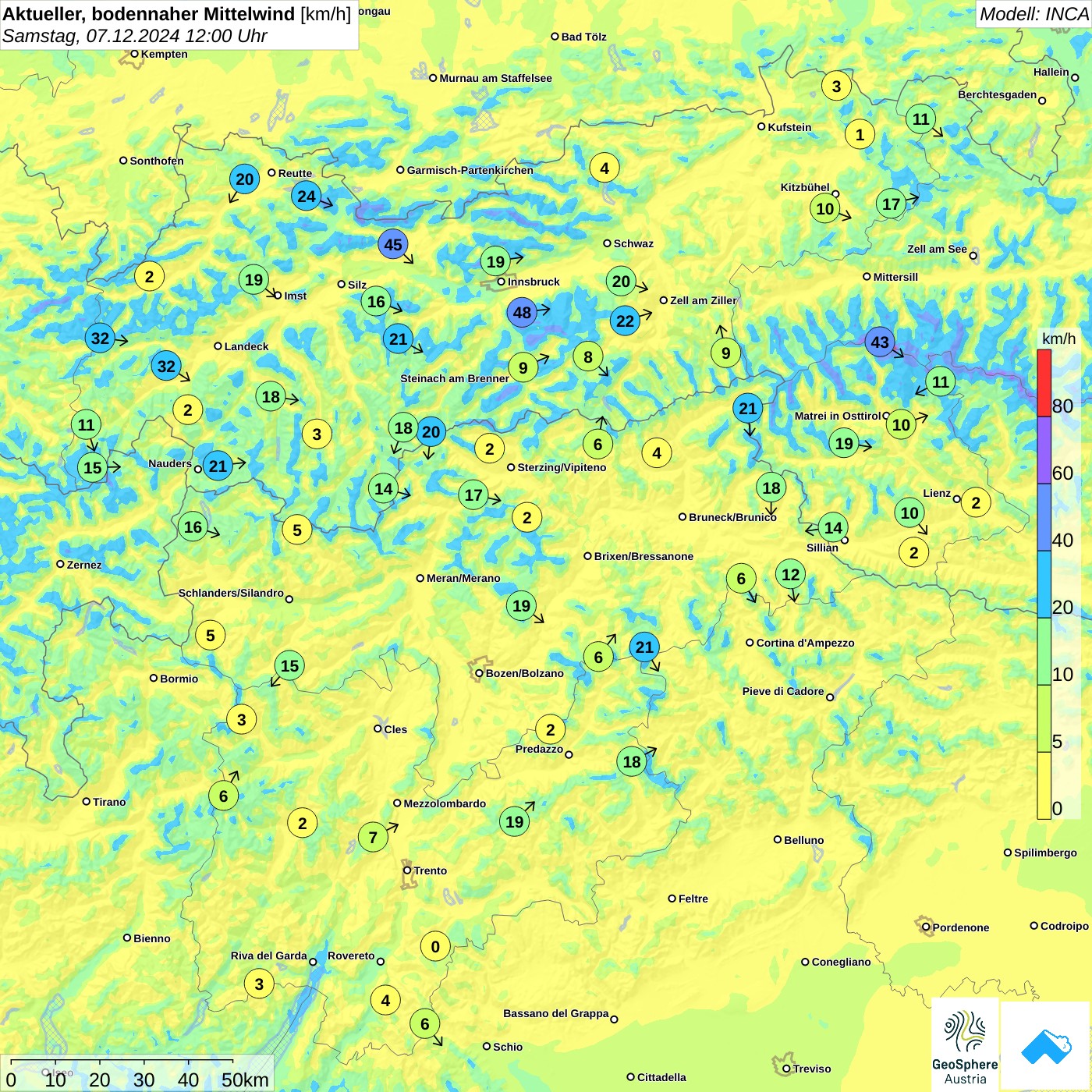Click the blue mountain logo beside GeoSphere
The width and height of the screenshot is (1092, 1092).
pos(1046,1046)
